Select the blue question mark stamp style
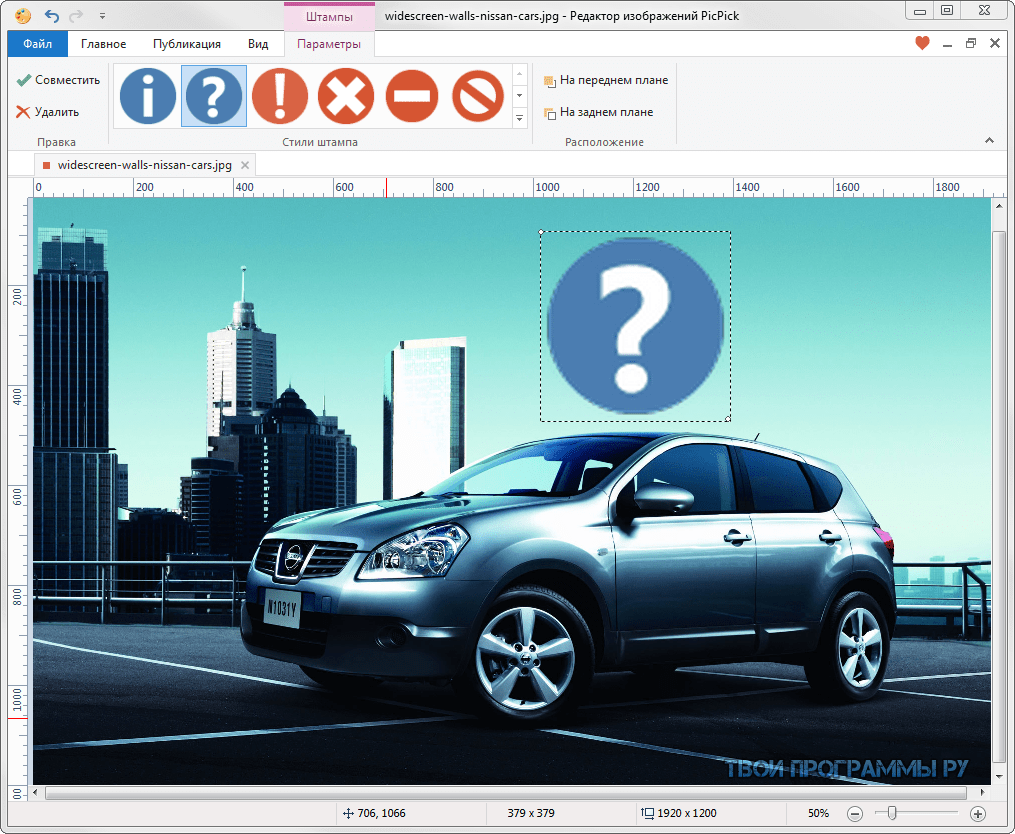 coord(214,96)
